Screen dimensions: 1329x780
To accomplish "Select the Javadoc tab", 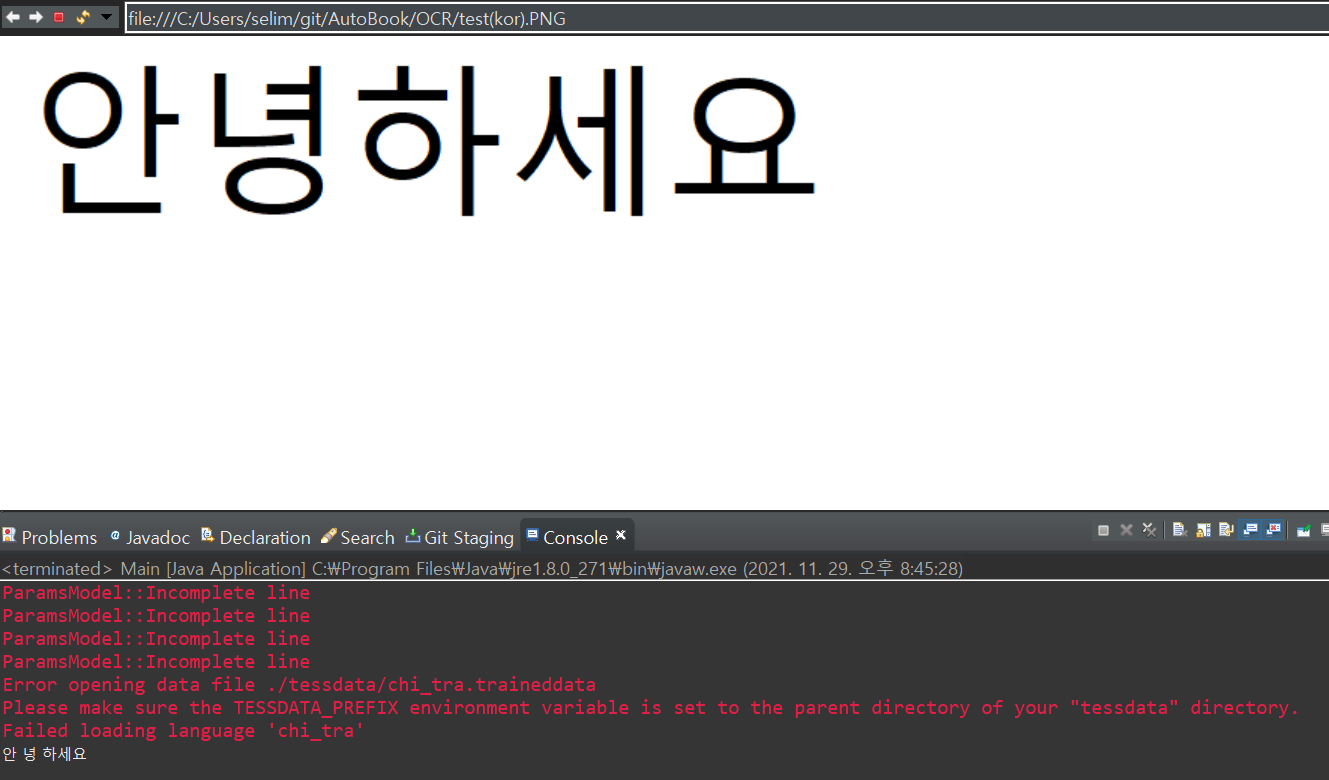I will 150,537.
